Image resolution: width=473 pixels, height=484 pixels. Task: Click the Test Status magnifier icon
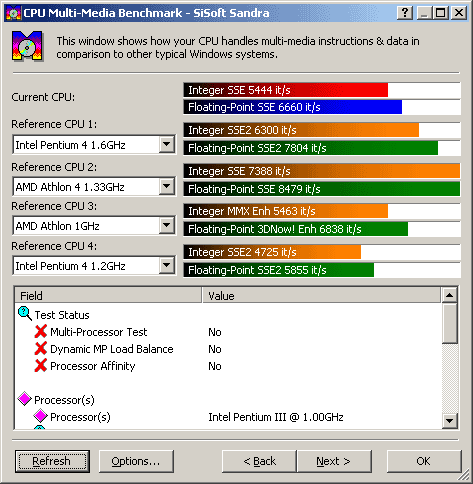pyautogui.click(x=25, y=314)
